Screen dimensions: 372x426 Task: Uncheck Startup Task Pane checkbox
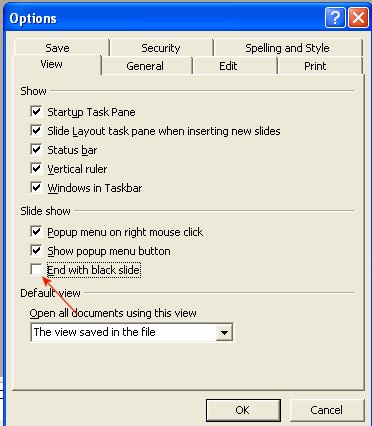36,111
